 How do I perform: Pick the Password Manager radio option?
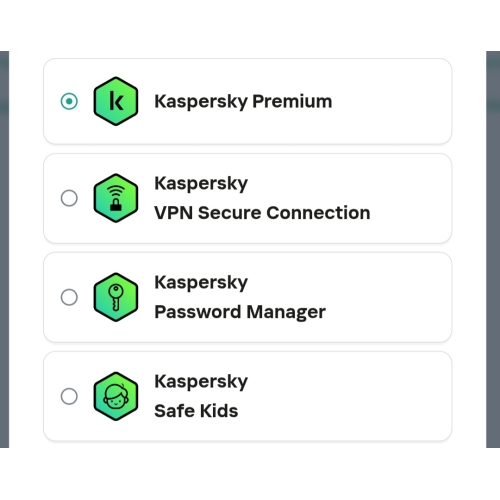(x=69, y=297)
